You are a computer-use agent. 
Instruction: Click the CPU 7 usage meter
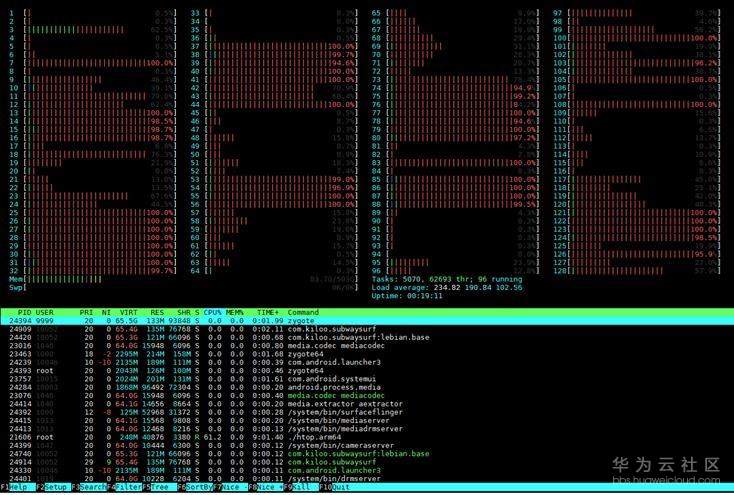click(x=93, y=63)
